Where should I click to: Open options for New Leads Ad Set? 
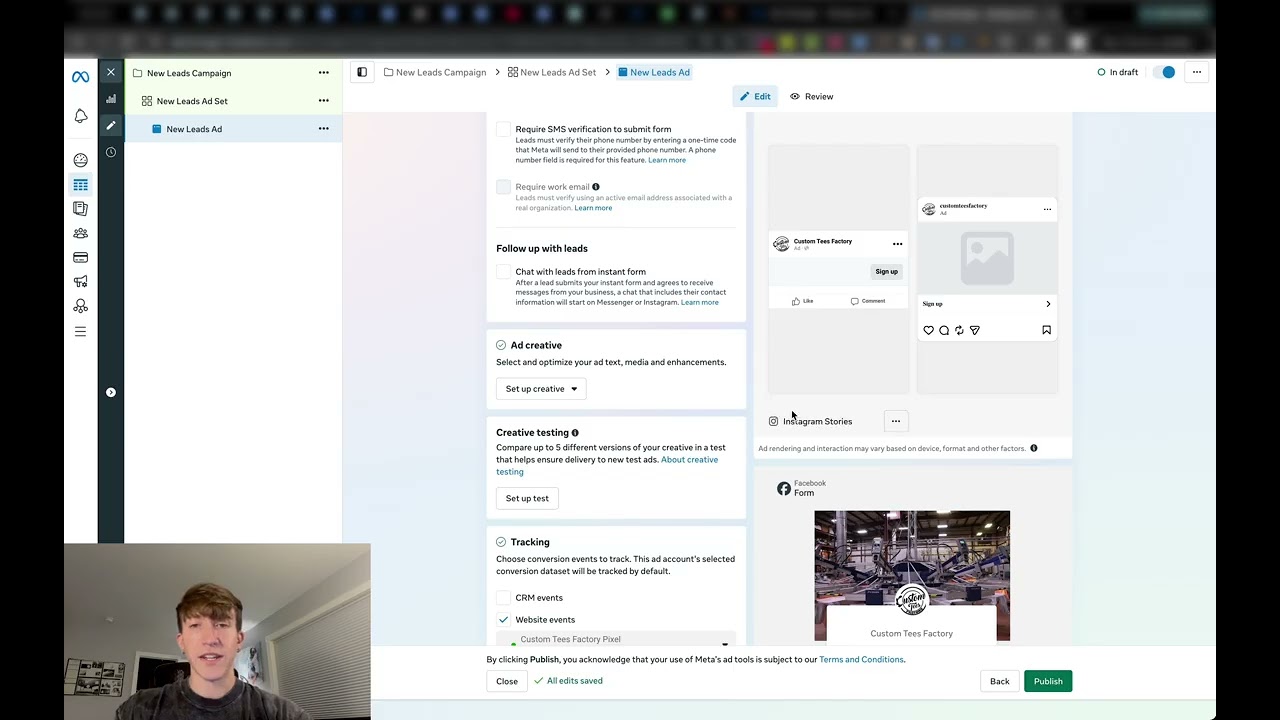pos(323,101)
